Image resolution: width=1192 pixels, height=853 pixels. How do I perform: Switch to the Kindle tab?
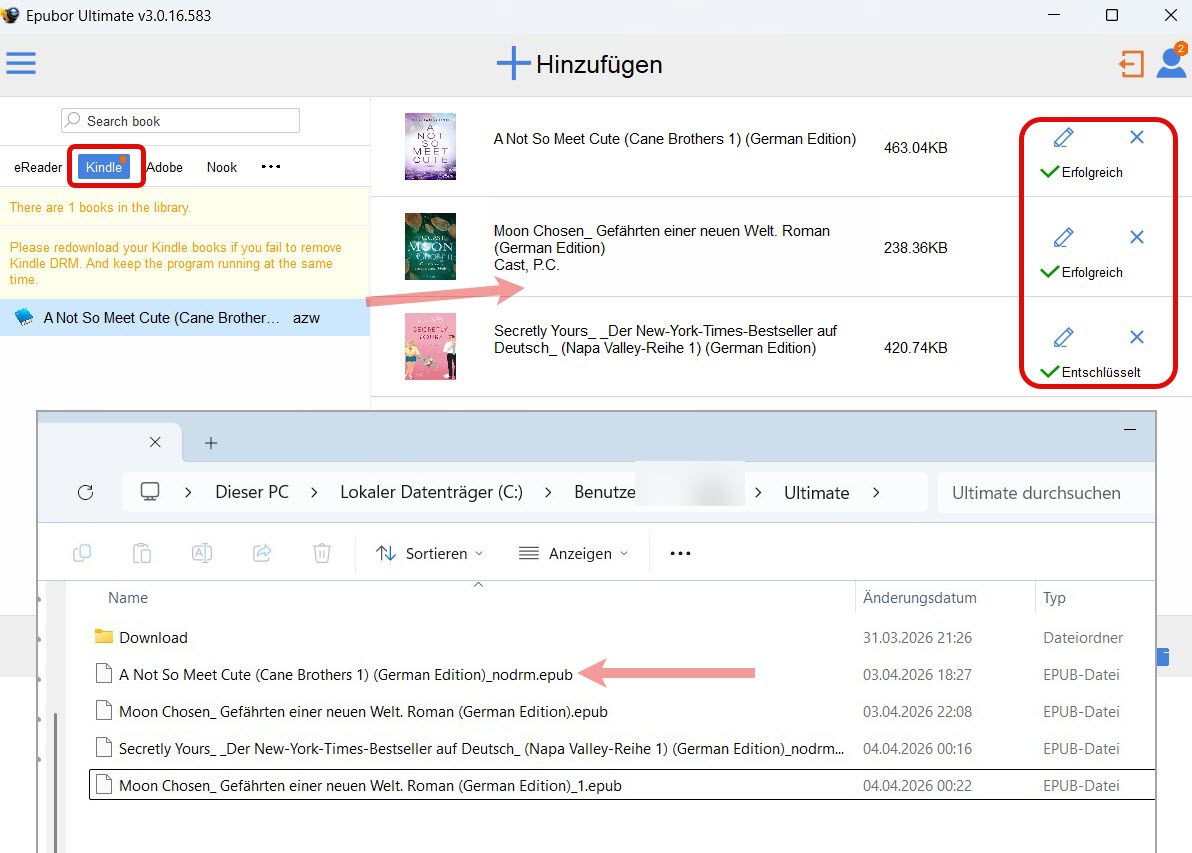coord(104,167)
